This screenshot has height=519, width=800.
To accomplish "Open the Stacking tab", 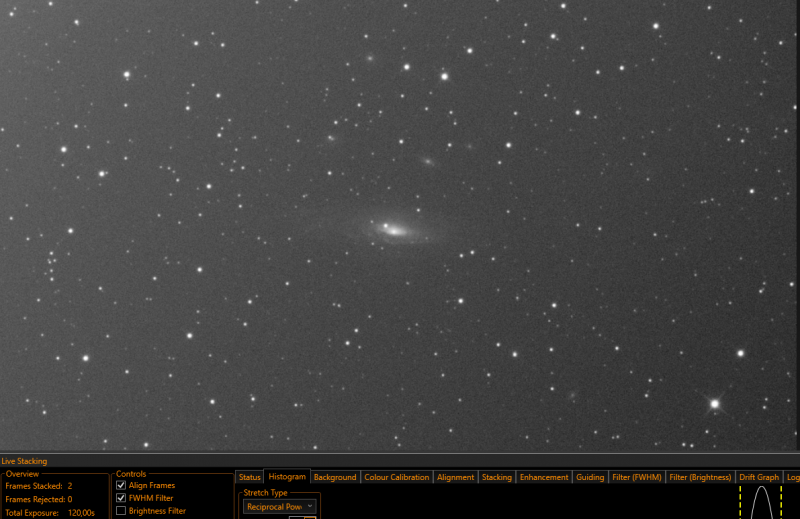I will (x=496, y=477).
